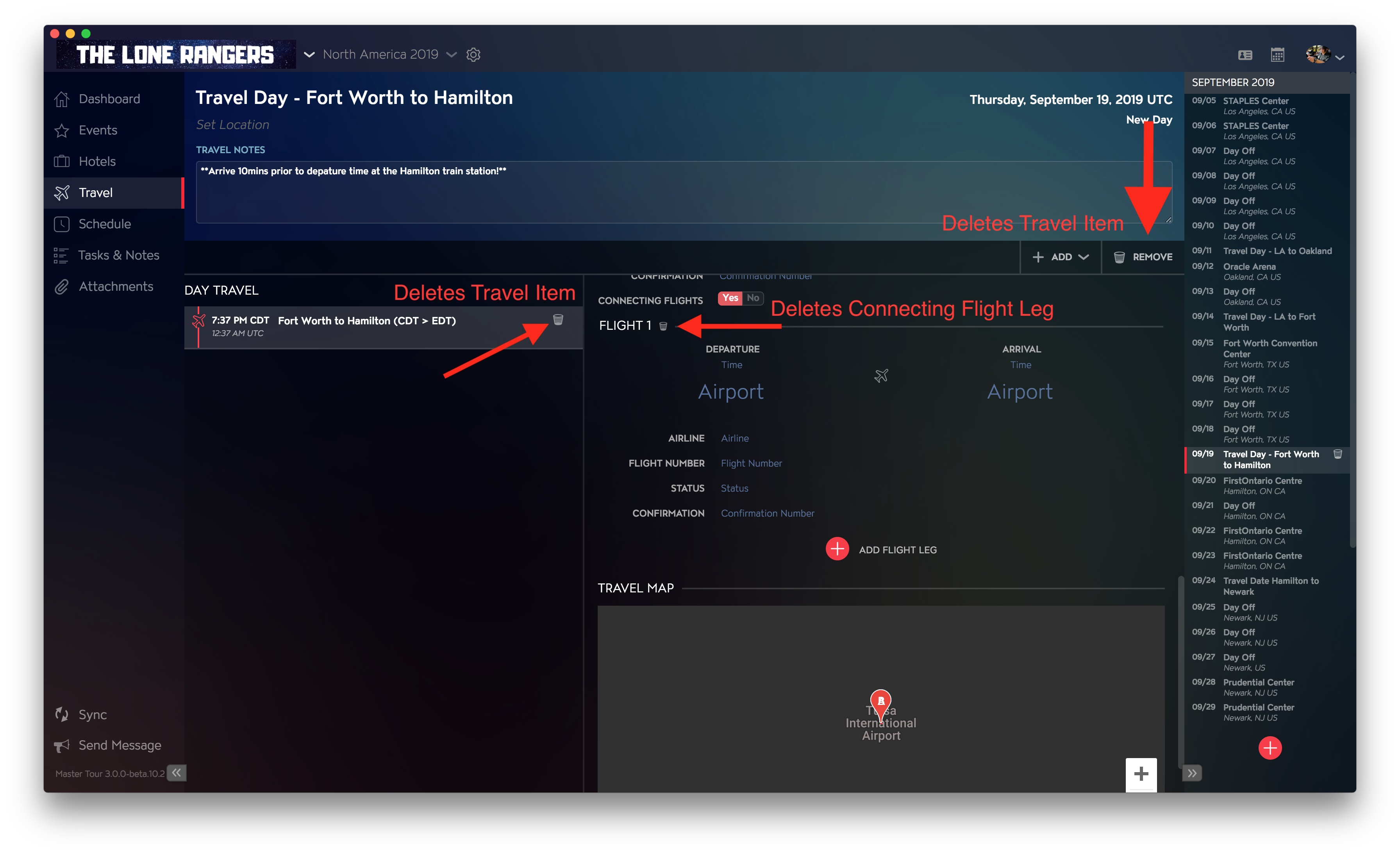Image resolution: width=1400 pixels, height=855 pixels.
Task: Click the departure Time field
Action: pyautogui.click(x=732, y=365)
